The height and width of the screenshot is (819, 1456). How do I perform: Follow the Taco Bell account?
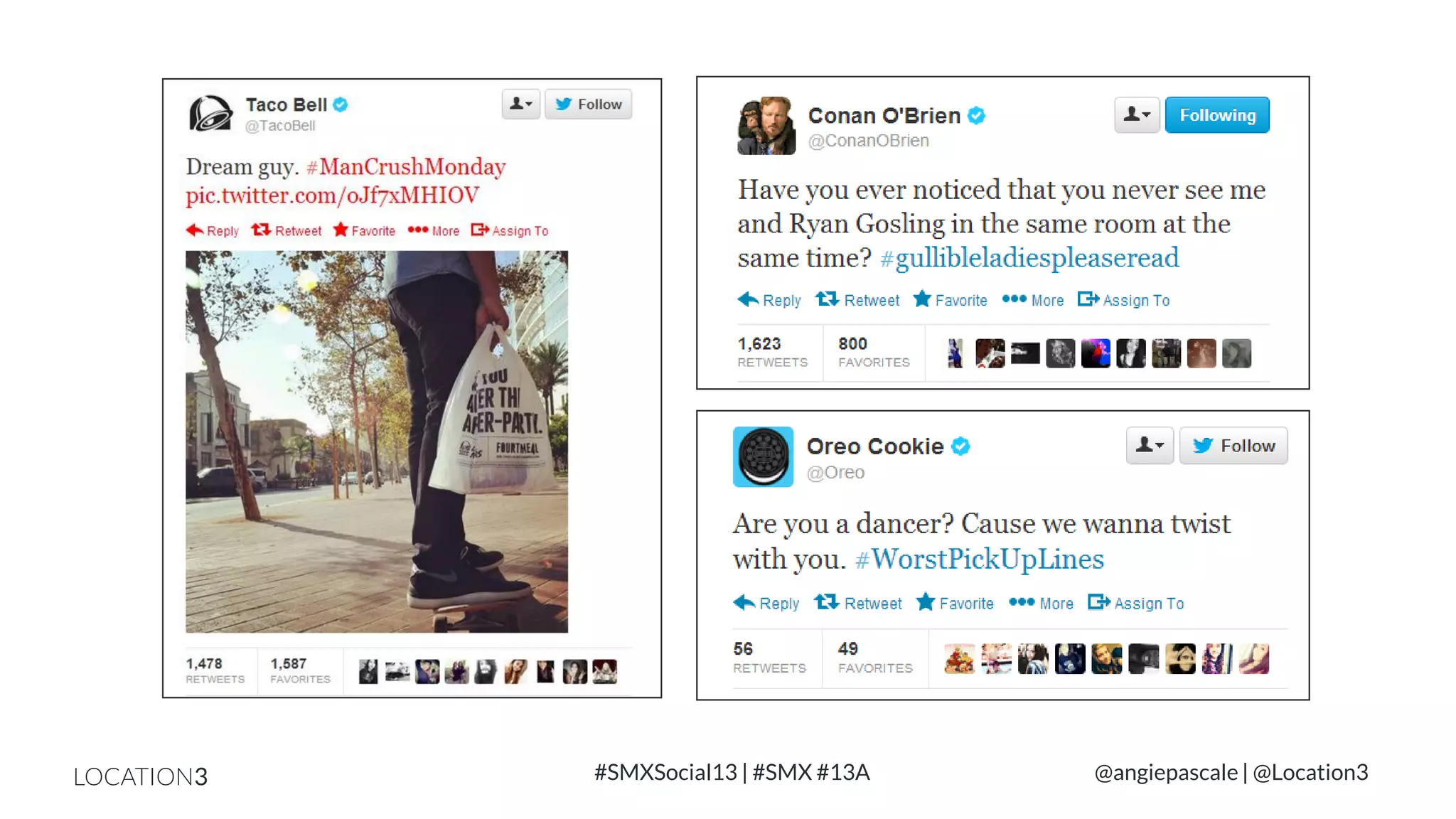point(588,105)
